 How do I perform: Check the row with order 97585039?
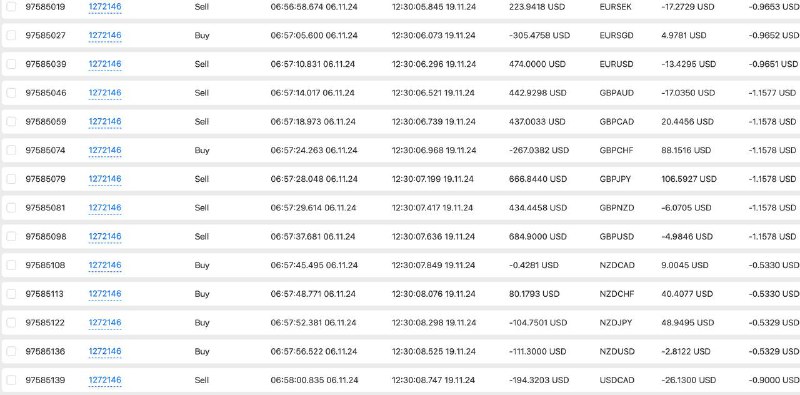11,64
